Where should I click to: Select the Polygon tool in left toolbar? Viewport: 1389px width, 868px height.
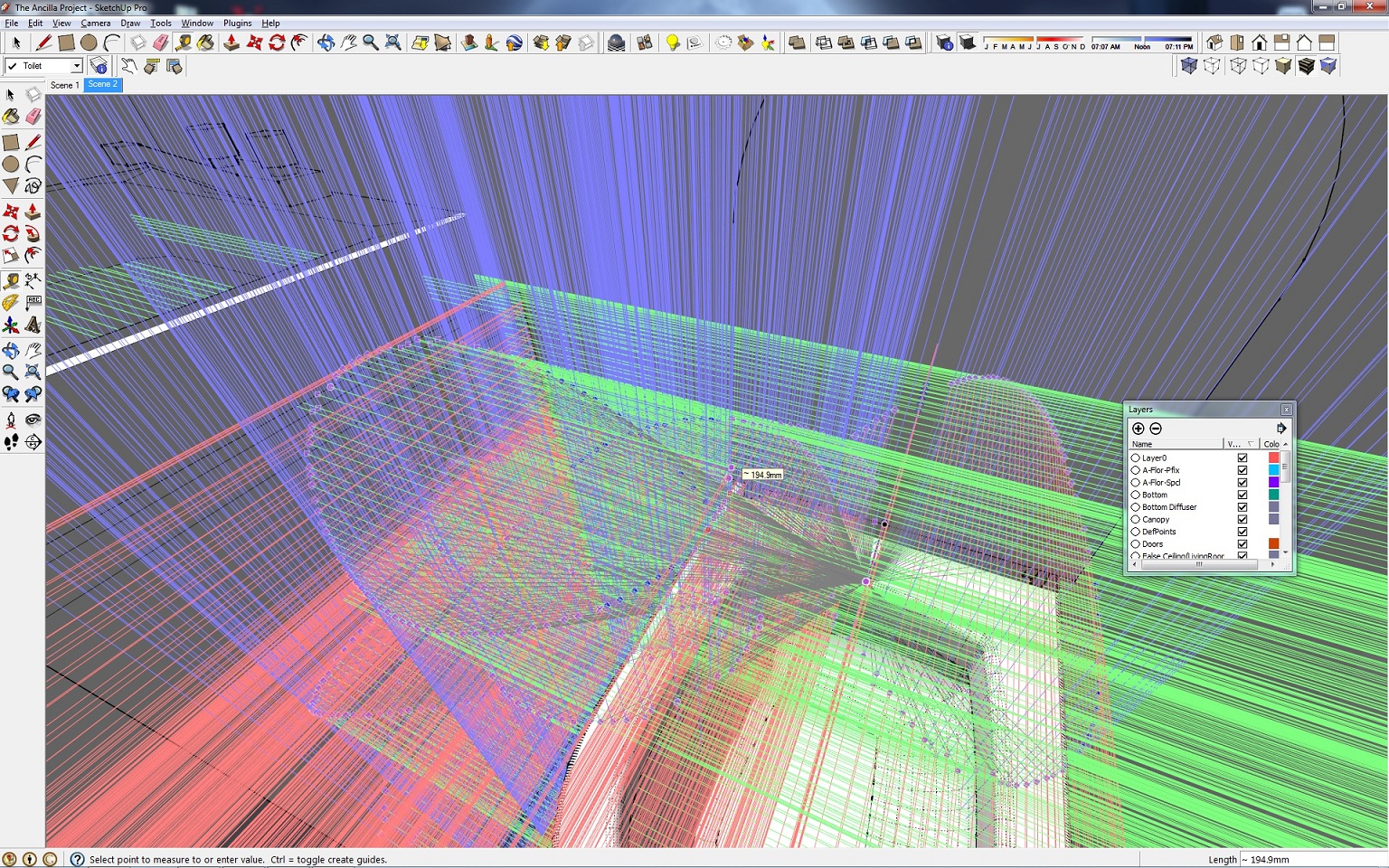[11, 186]
